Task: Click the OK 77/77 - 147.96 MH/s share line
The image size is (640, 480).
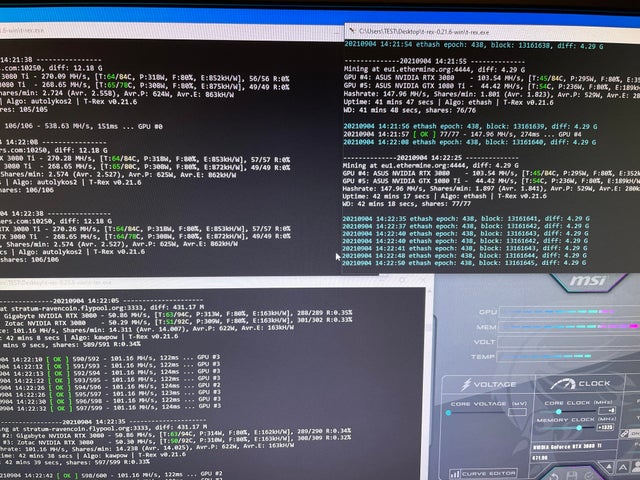Action: pyautogui.click(x=462, y=134)
